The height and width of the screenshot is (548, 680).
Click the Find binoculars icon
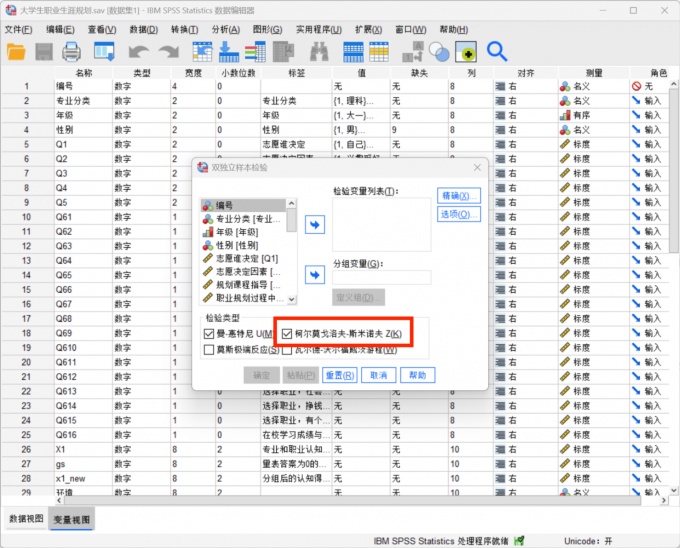(319, 52)
